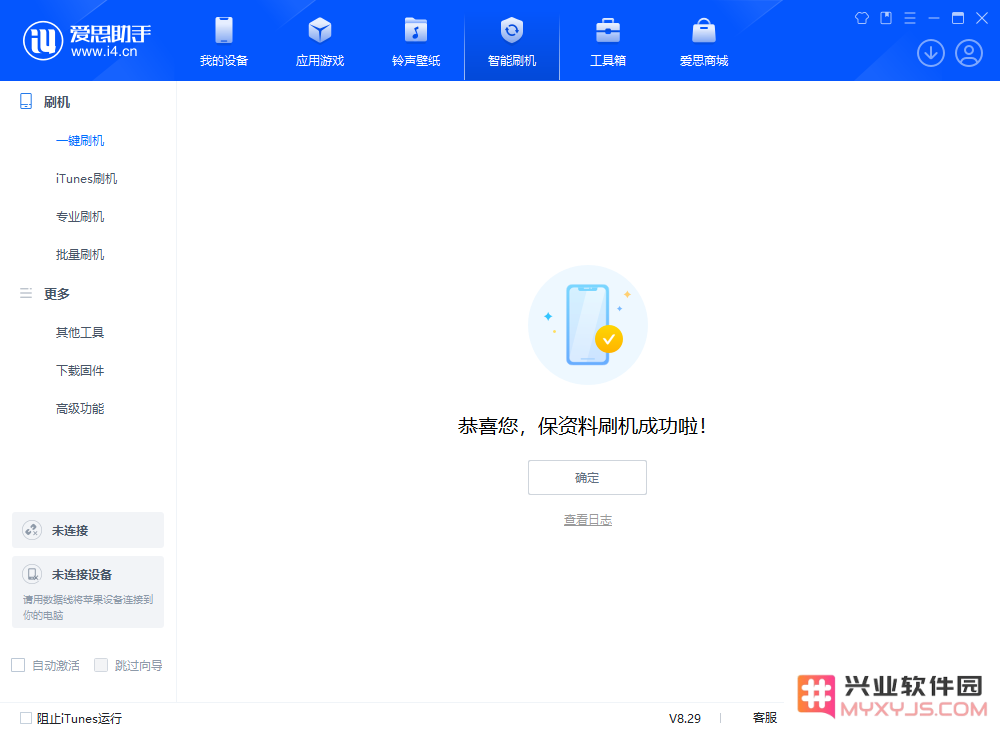
Task: Check 阻止iTunes运行 option
Action: pos(26,718)
